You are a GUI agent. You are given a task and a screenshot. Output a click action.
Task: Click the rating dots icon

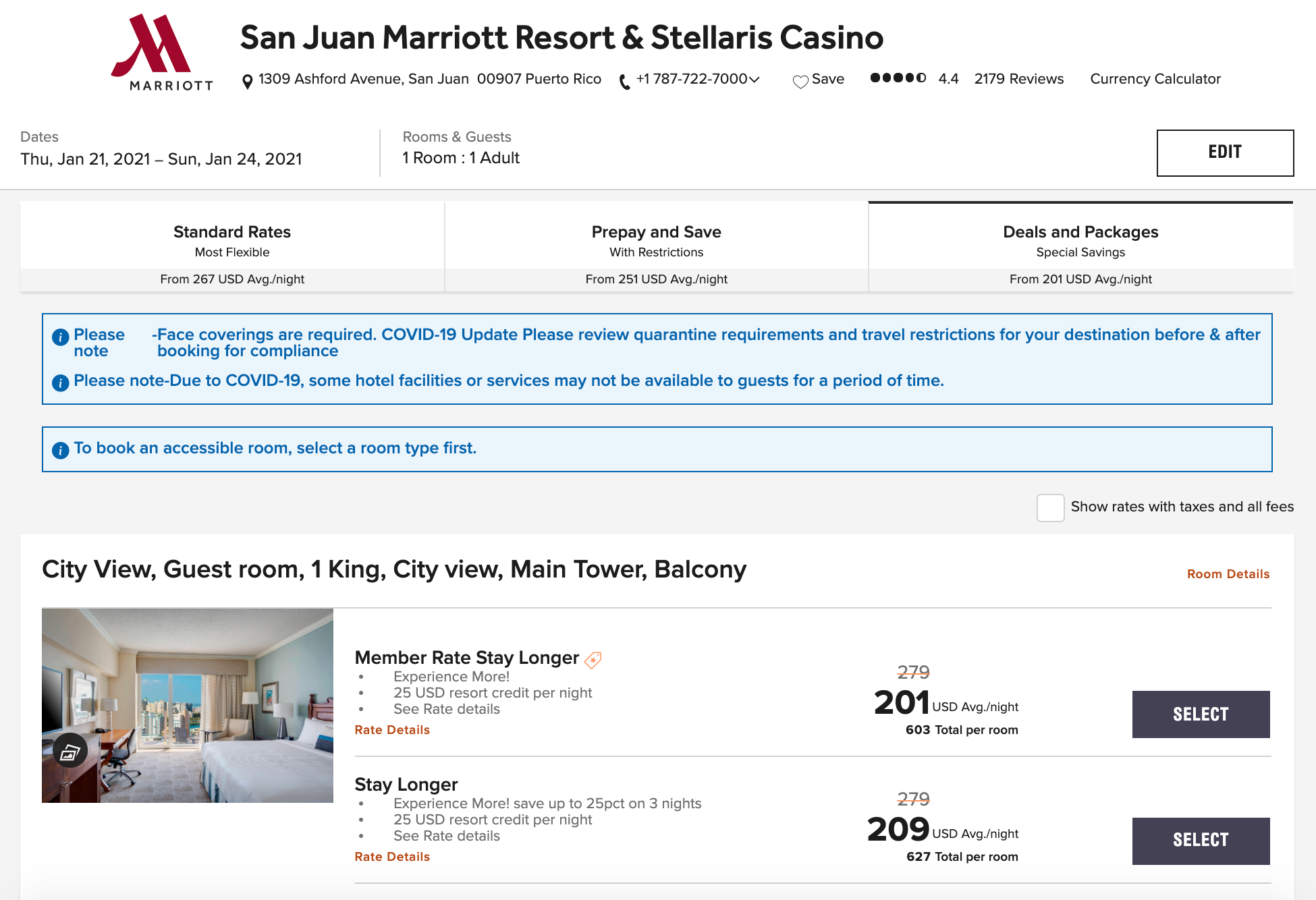pos(898,78)
